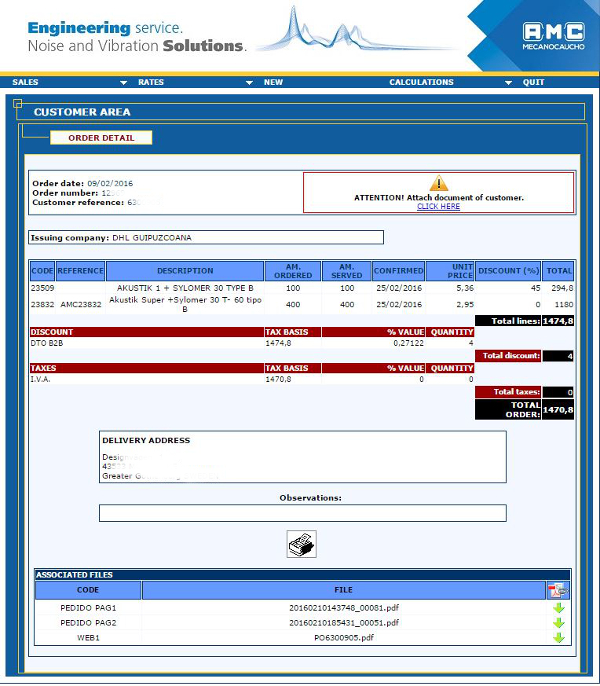Select the Total lines value 1474,8

coord(558,321)
